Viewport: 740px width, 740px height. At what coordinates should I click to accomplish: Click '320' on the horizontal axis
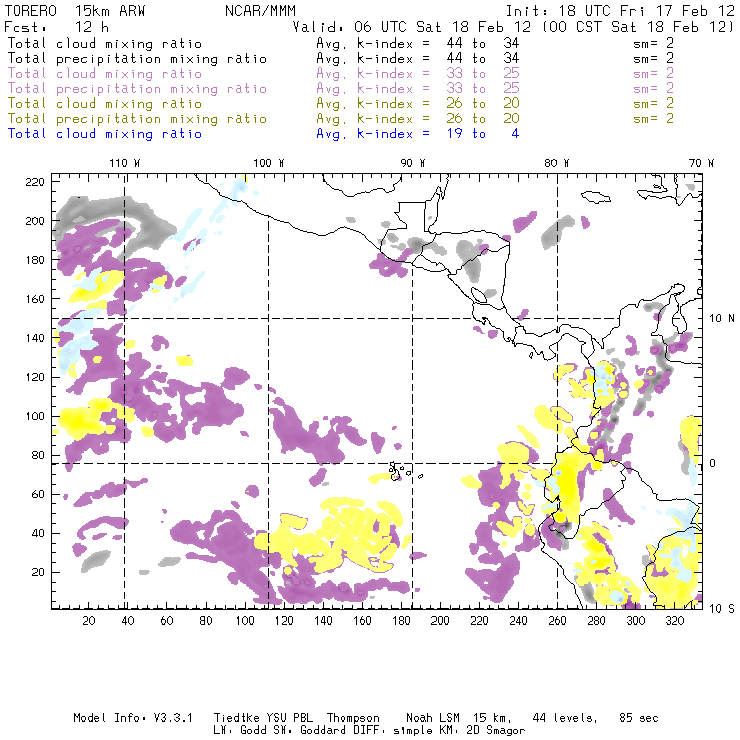[x=674, y=621]
